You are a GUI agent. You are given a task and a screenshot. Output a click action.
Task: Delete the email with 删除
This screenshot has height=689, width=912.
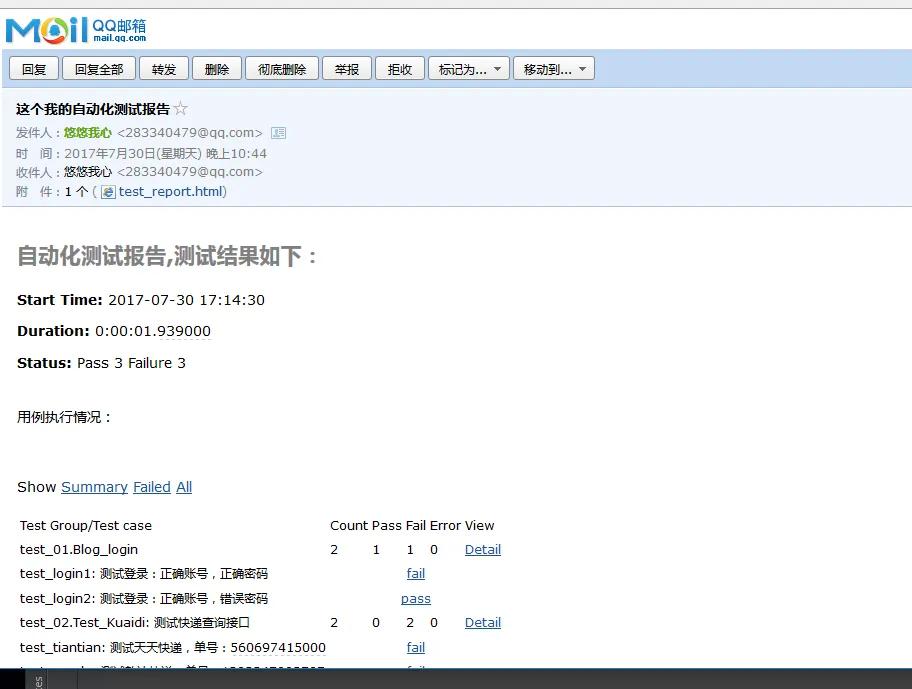coord(217,69)
